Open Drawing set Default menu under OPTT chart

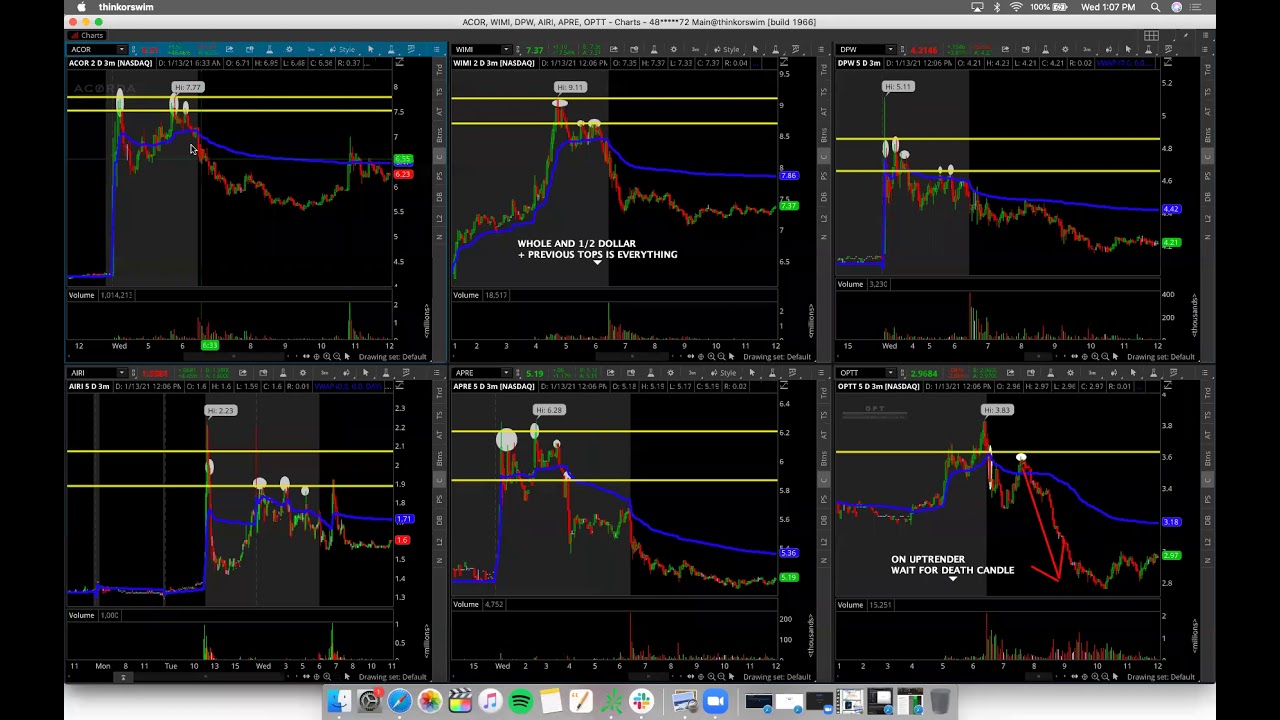(x=1160, y=677)
